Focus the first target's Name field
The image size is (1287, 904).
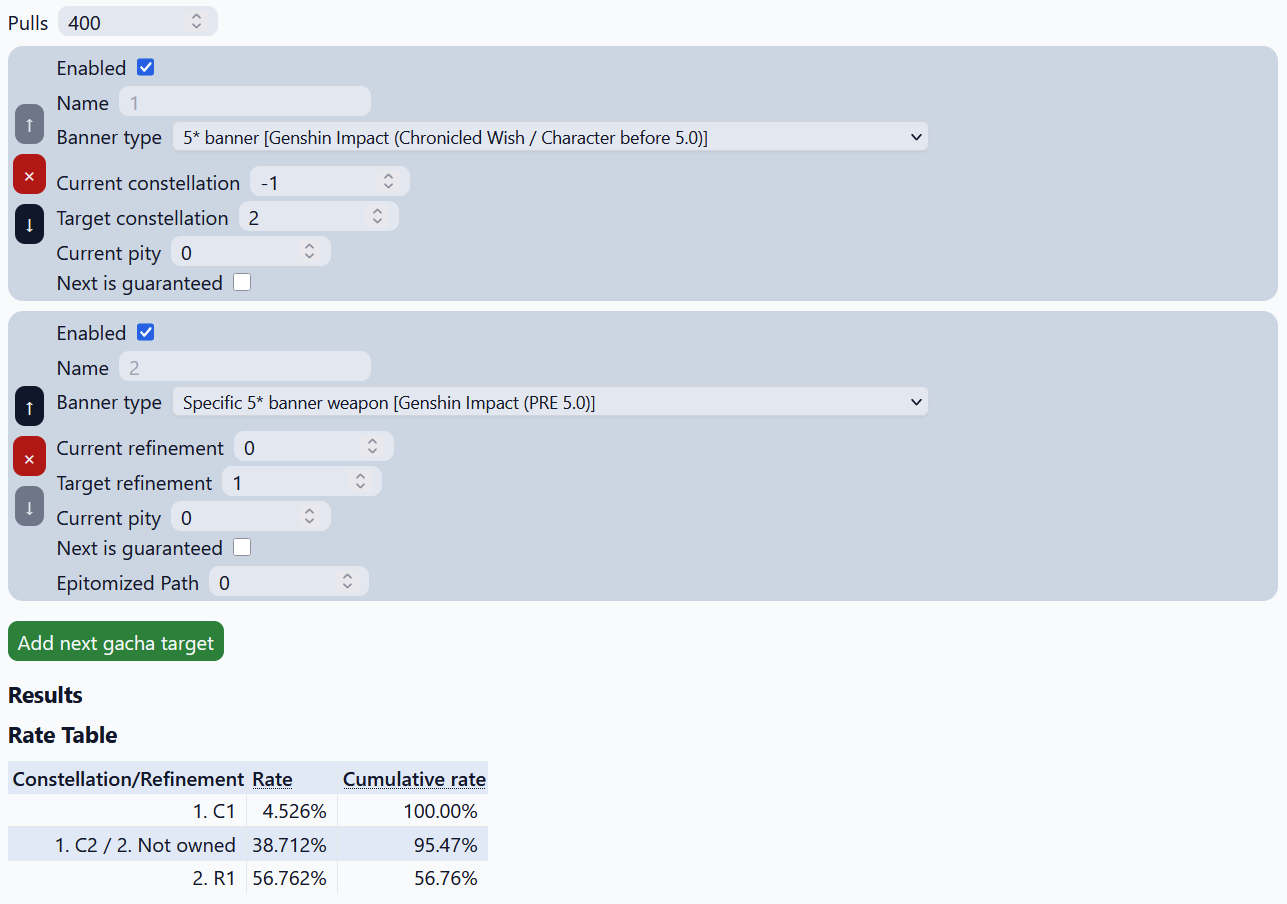click(x=245, y=102)
